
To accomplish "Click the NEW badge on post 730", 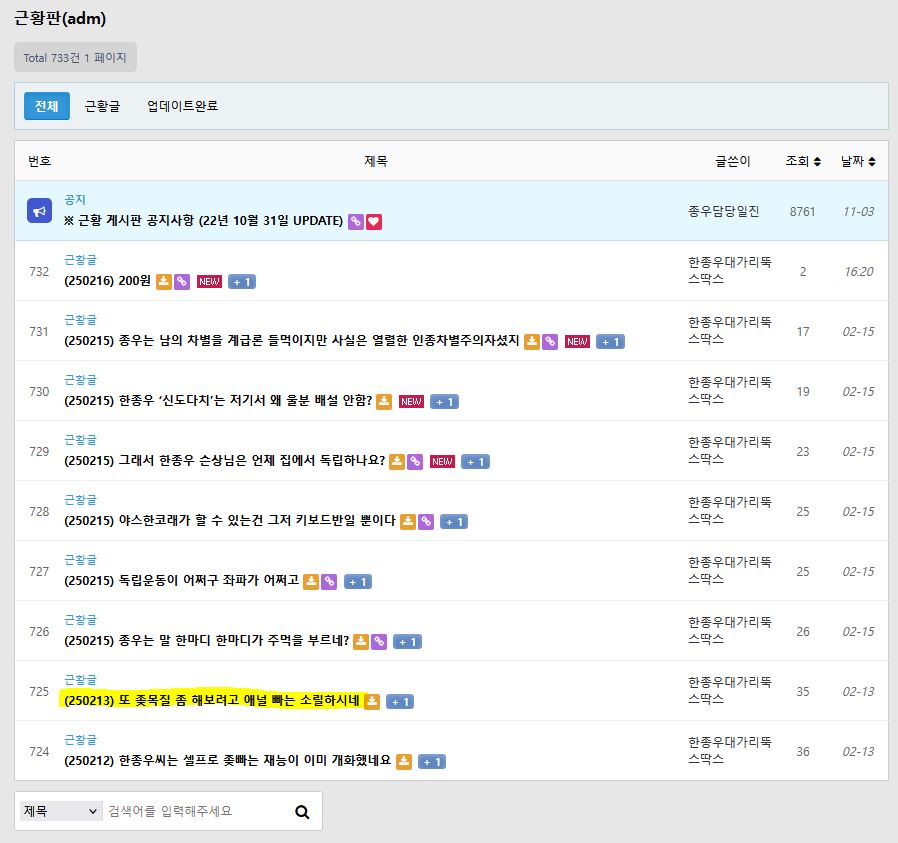I will pos(411,402).
